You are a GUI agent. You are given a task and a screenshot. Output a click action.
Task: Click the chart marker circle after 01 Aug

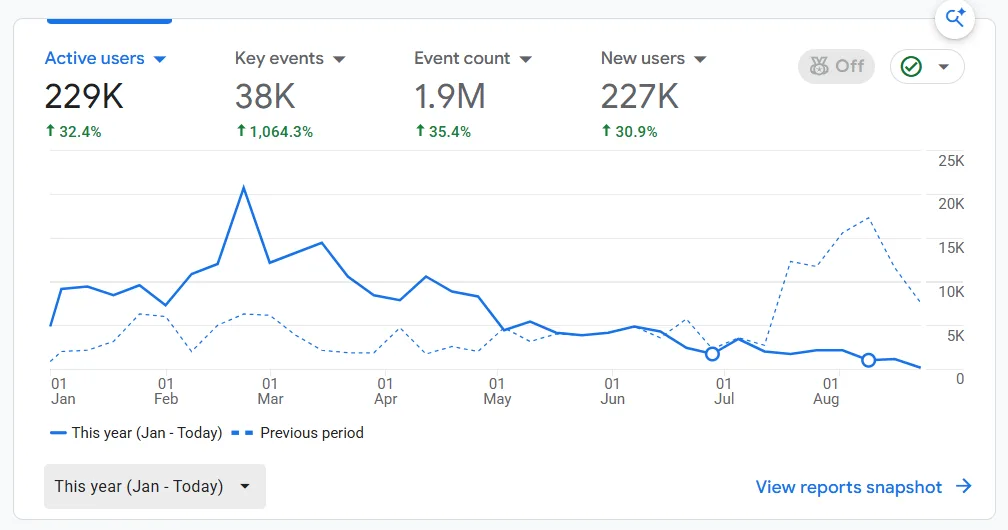(868, 360)
